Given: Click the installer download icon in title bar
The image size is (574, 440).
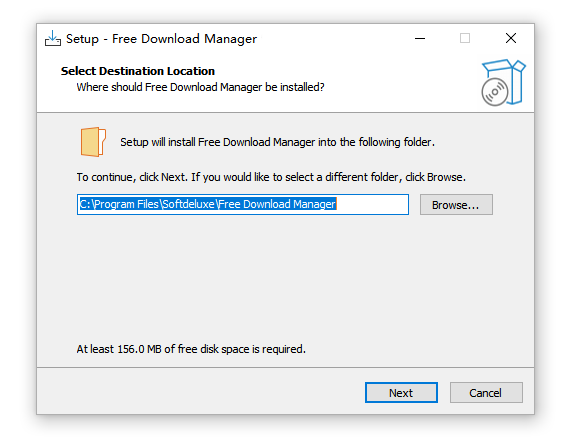Looking at the screenshot, I should click(53, 38).
